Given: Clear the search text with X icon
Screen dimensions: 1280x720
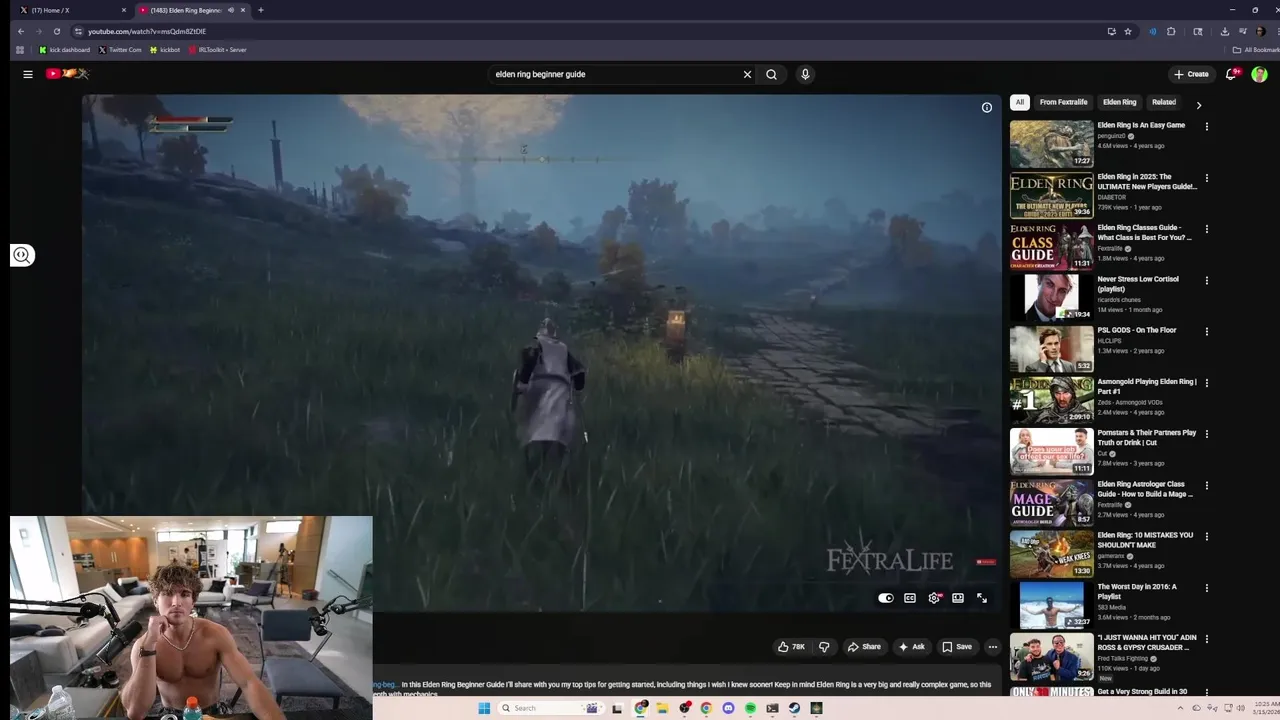Looking at the screenshot, I should [x=747, y=74].
